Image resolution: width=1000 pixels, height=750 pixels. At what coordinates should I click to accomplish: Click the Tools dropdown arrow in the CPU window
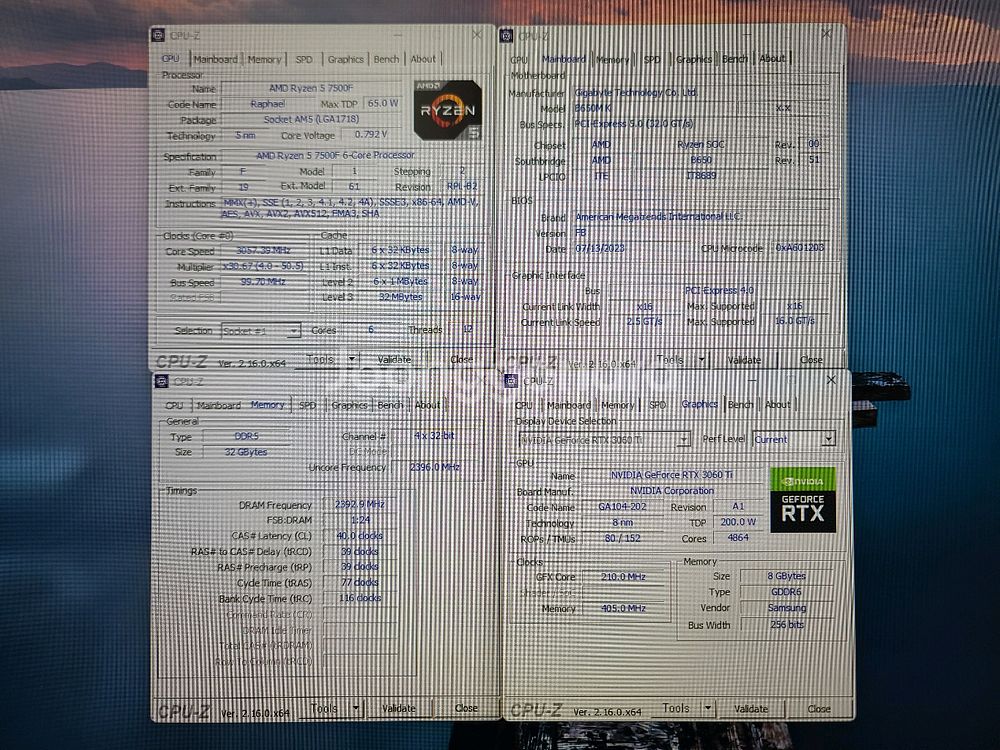(x=351, y=359)
